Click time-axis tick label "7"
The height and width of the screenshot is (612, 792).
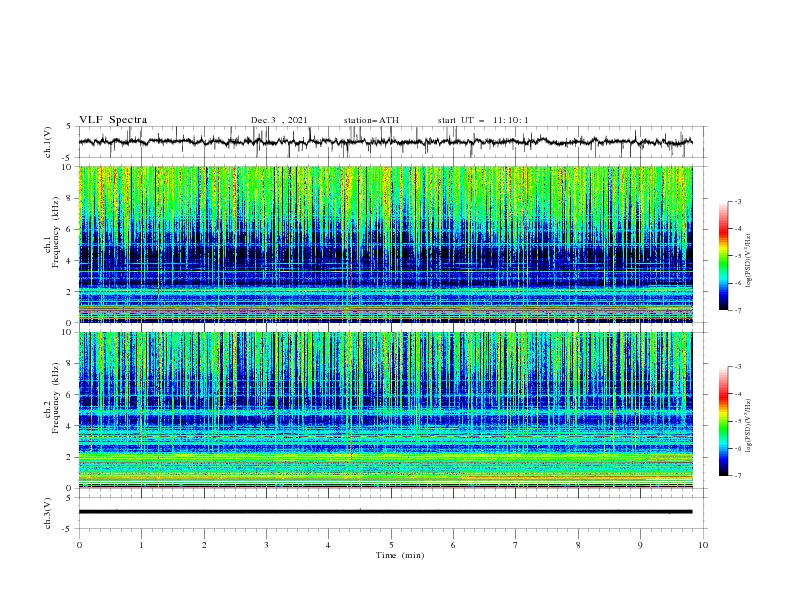point(516,545)
